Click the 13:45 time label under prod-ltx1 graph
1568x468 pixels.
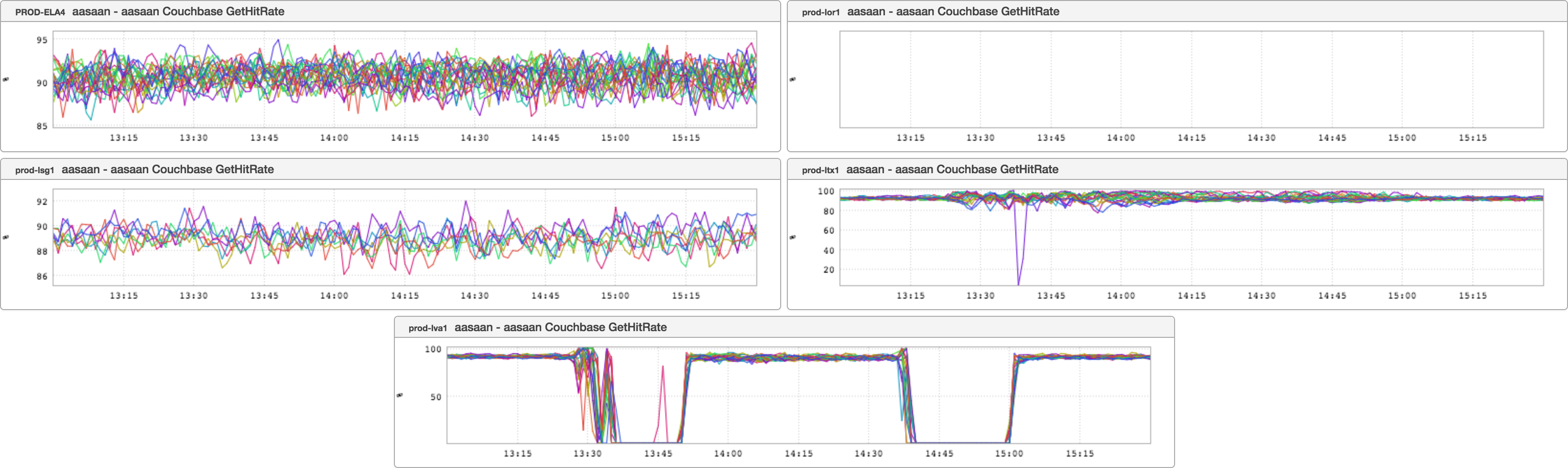[1051, 296]
